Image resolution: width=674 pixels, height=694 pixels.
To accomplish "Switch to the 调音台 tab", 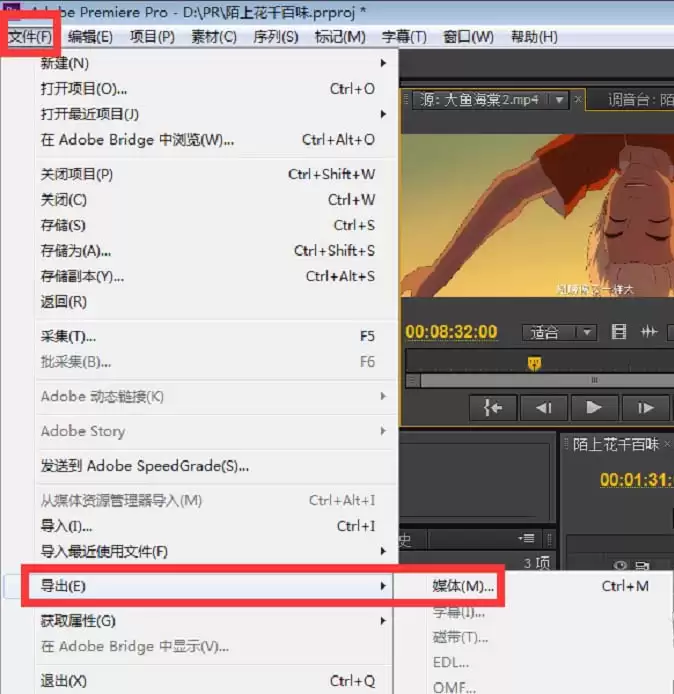I will tap(639, 100).
